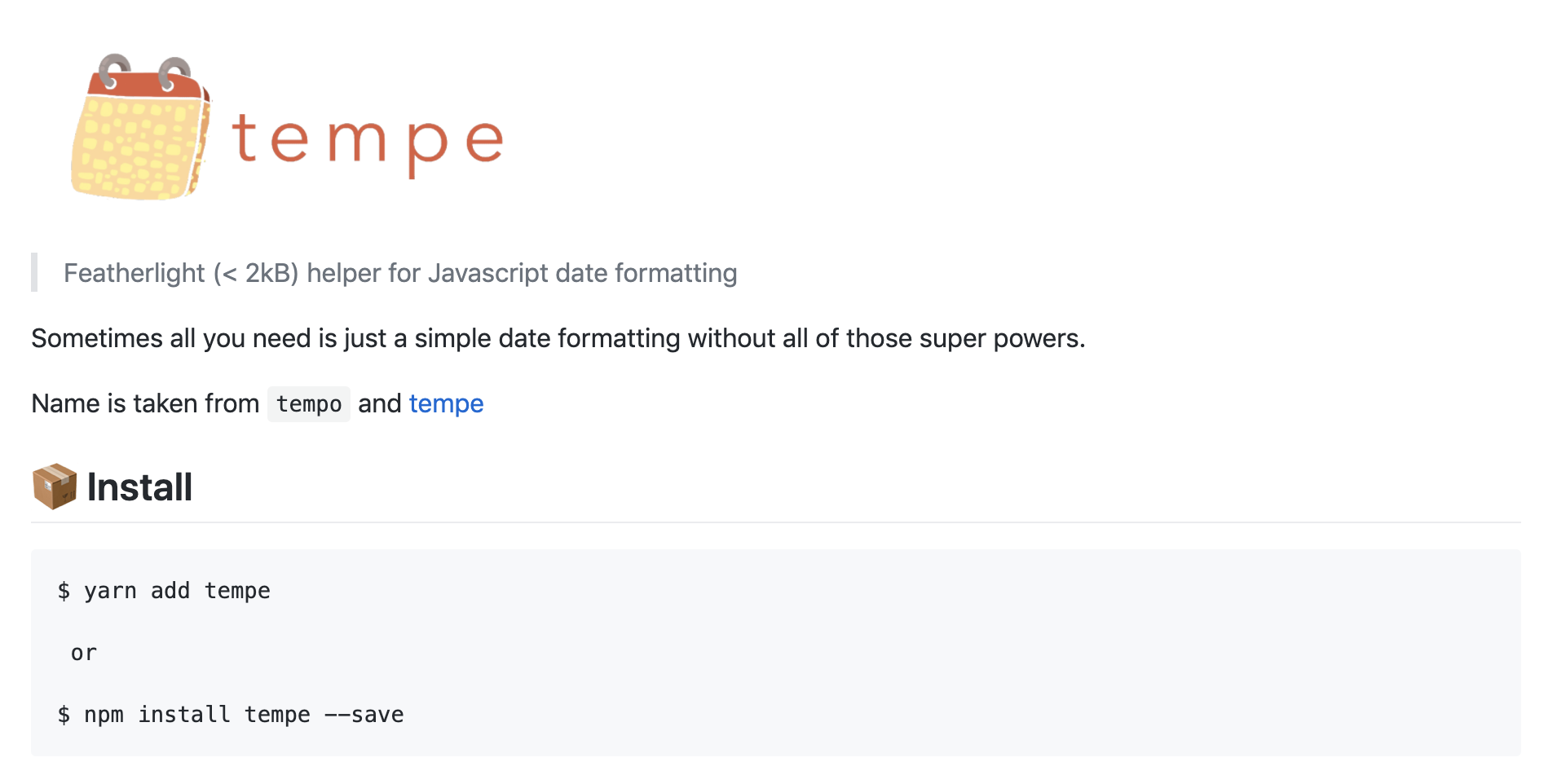
Task: Click 'Name is taken from' text
Action: (x=145, y=403)
